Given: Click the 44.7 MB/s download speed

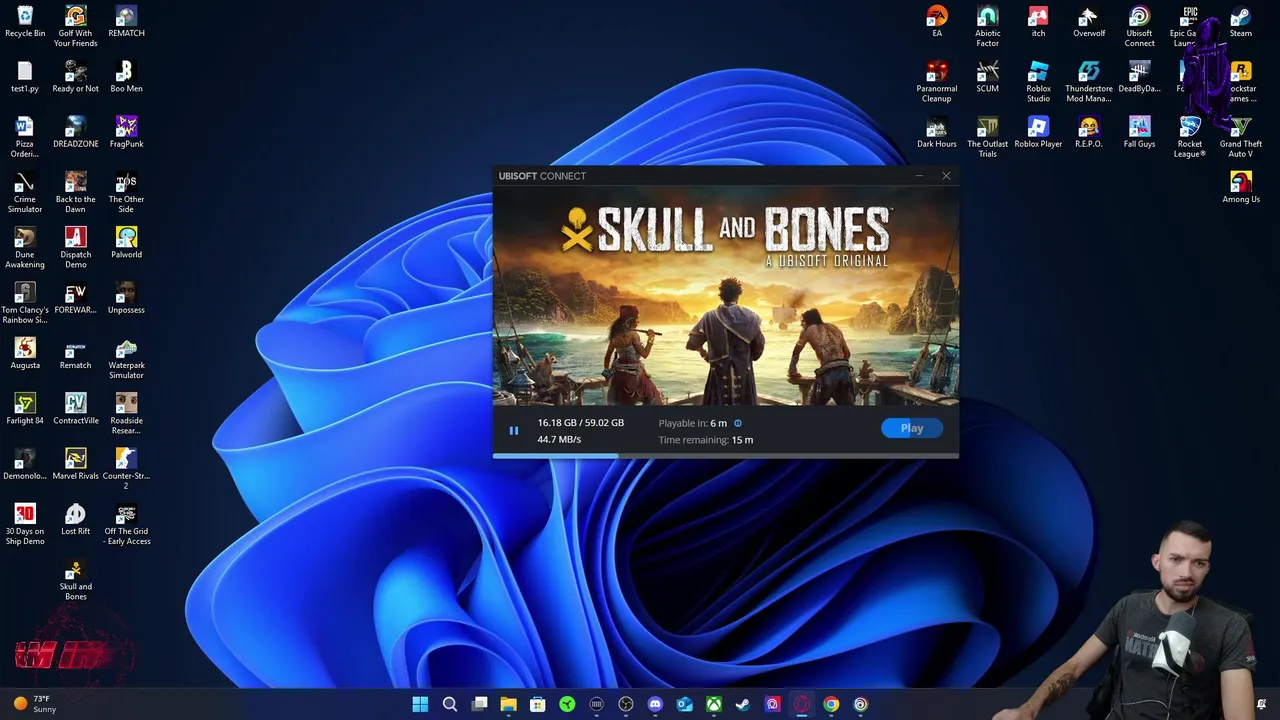Looking at the screenshot, I should [559, 440].
